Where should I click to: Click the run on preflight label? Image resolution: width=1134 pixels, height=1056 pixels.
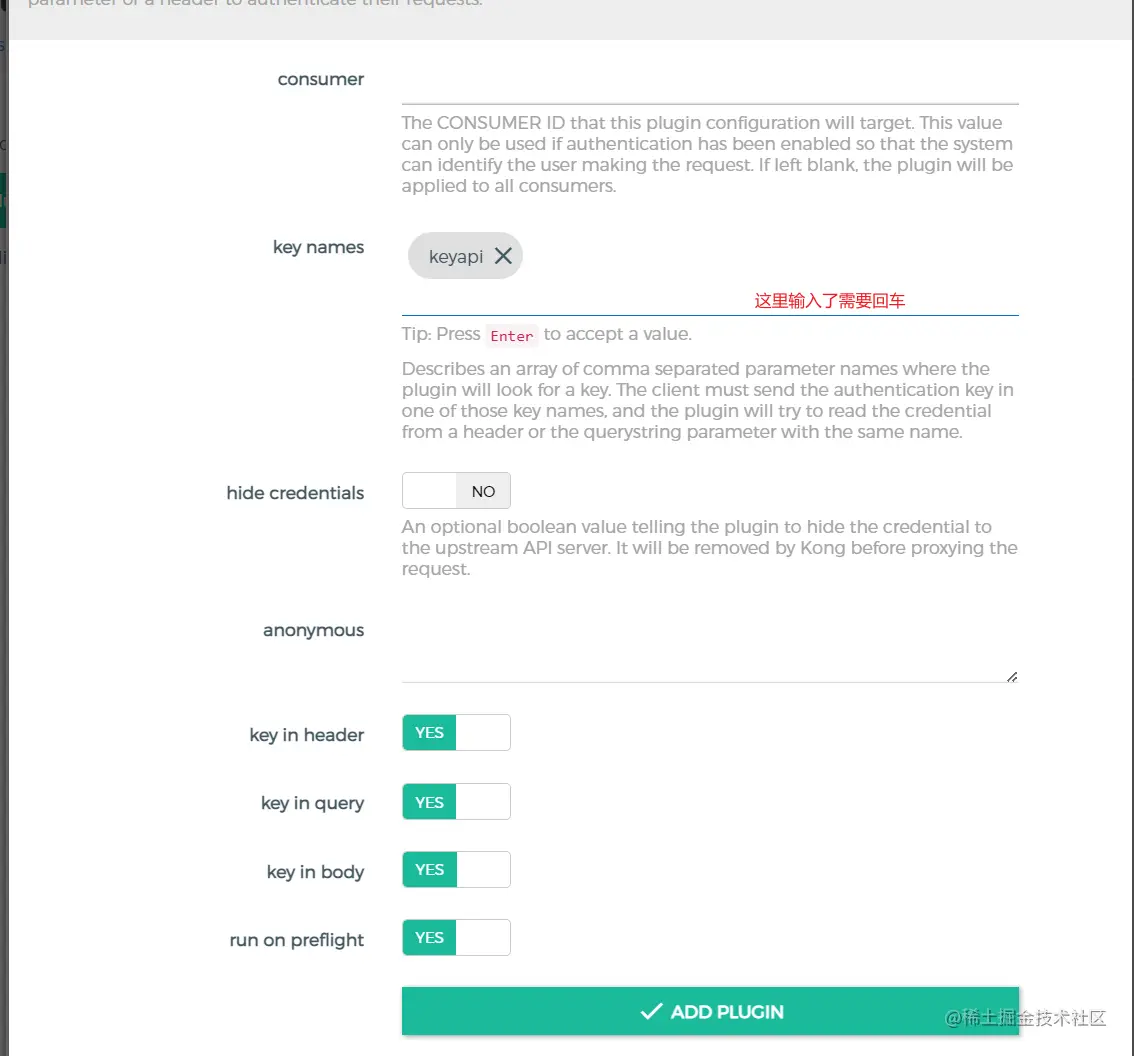296,940
